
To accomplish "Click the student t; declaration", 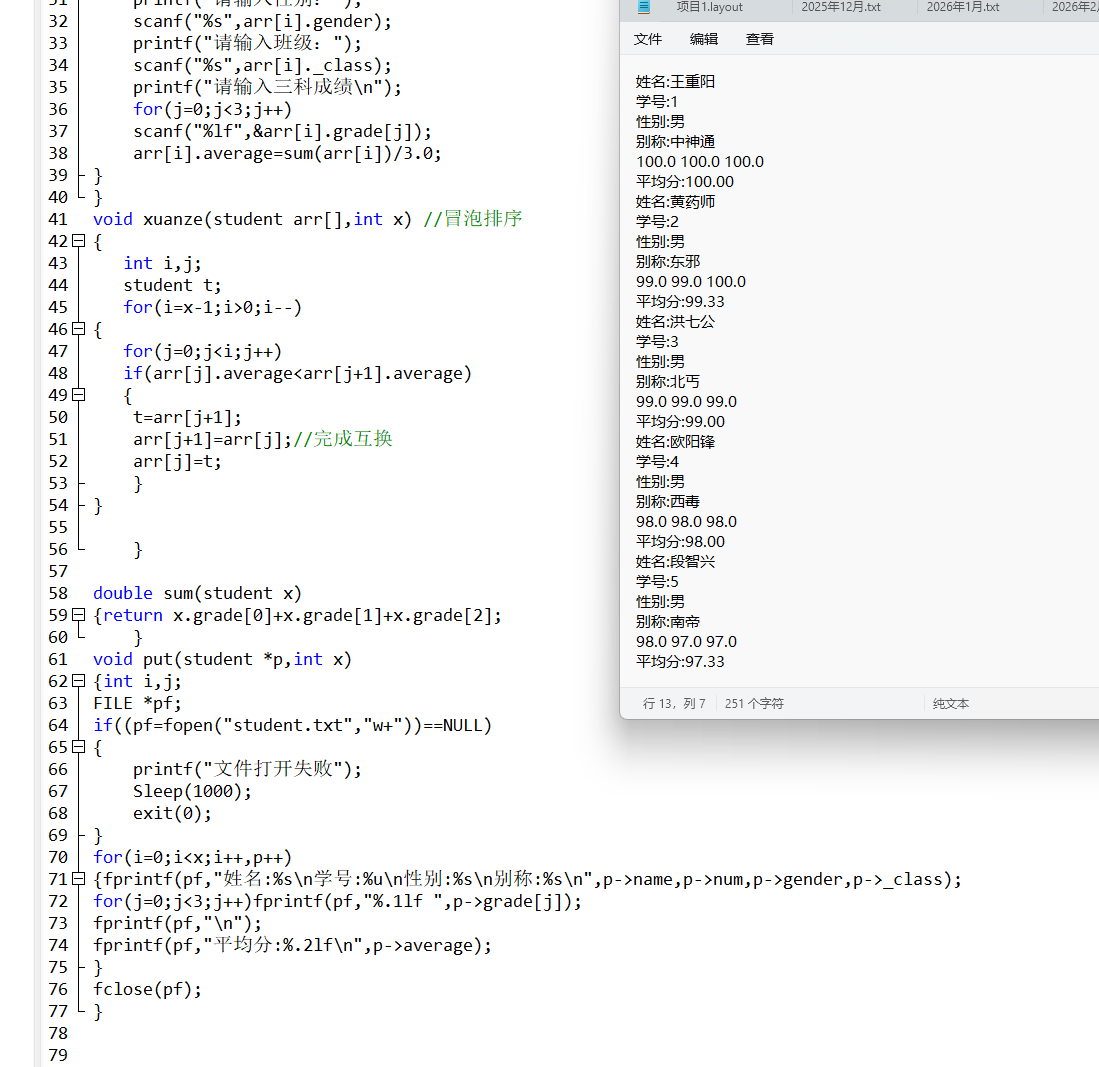I will pyautogui.click(x=172, y=285).
